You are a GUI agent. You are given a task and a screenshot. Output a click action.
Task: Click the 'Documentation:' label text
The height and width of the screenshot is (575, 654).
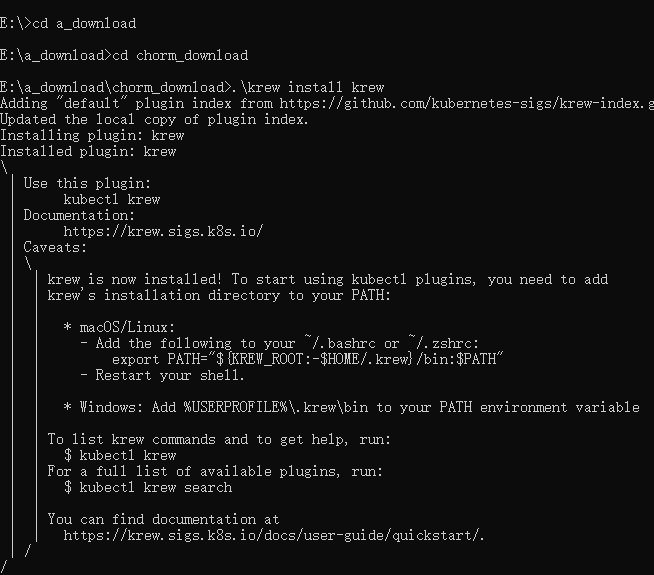pos(79,215)
